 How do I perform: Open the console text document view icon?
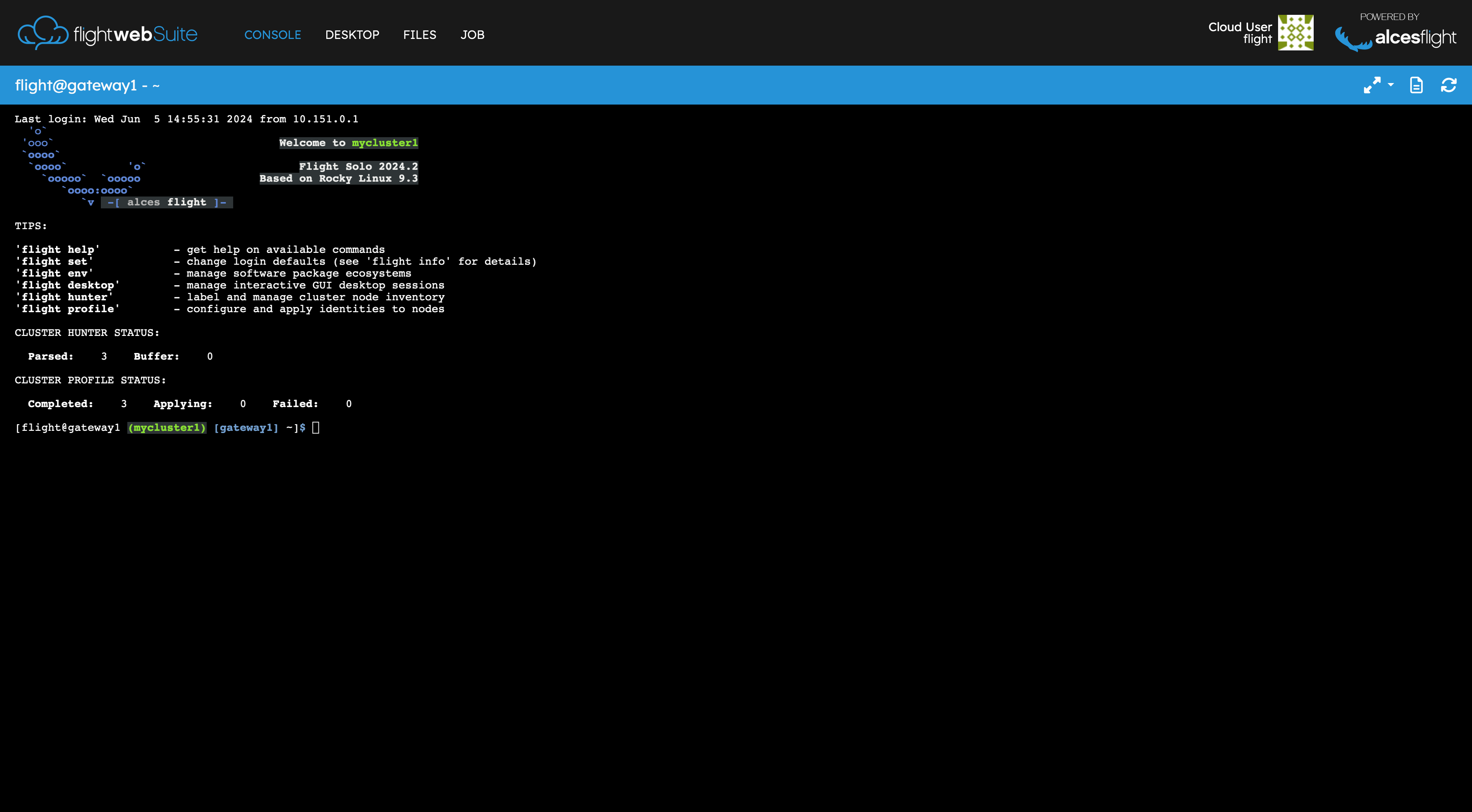[1416, 85]
